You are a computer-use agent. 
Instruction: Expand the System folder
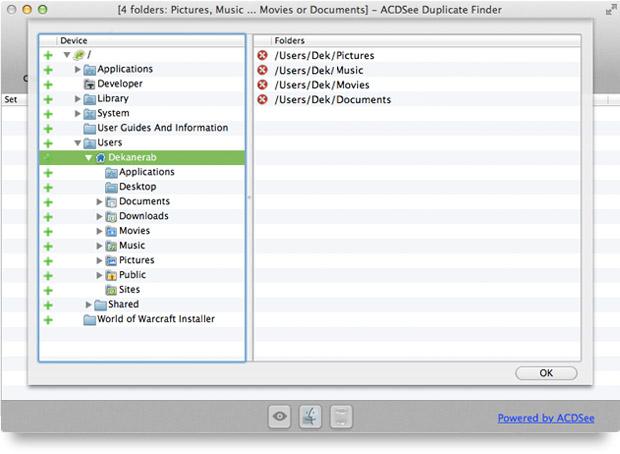pos(78,114)
